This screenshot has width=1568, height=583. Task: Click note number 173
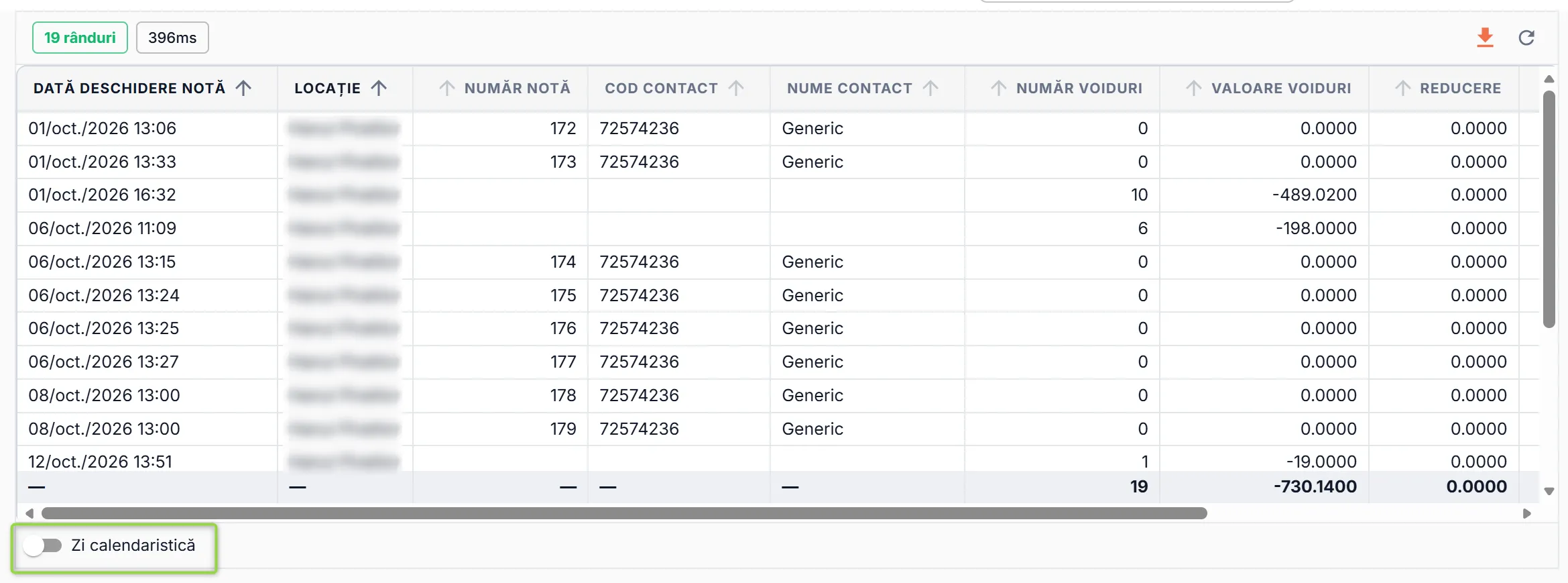click(563, 162)
